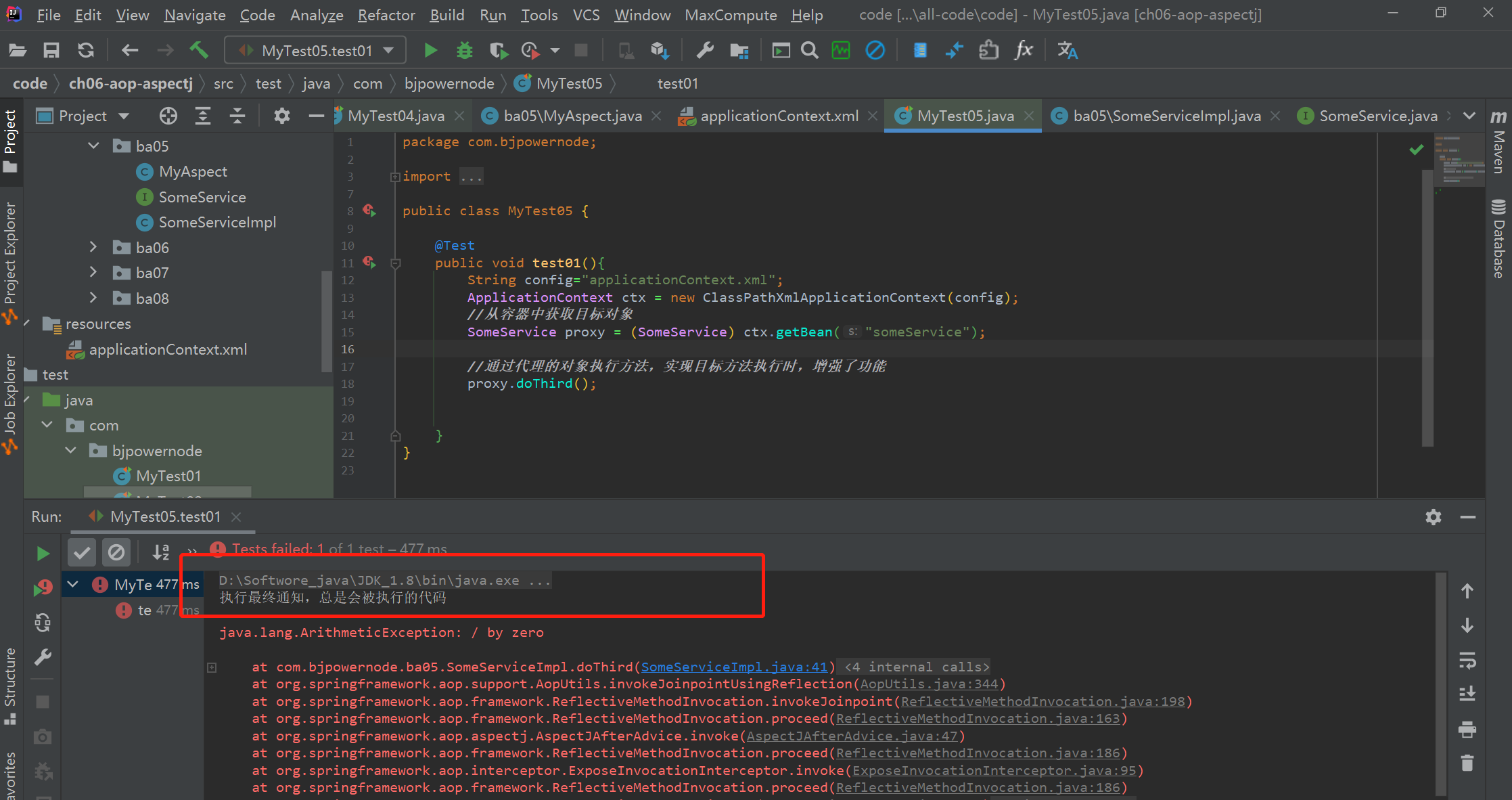Click Clear All trash icon in console
The height and width of the screenshot is (800, 1512).
coord(1467,763)
